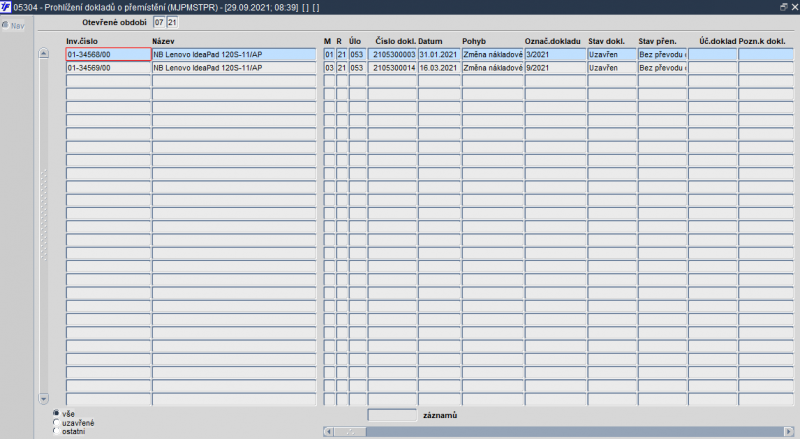
Task: Click name cell in row 01-34568/00
Action: tap(234, 55)
